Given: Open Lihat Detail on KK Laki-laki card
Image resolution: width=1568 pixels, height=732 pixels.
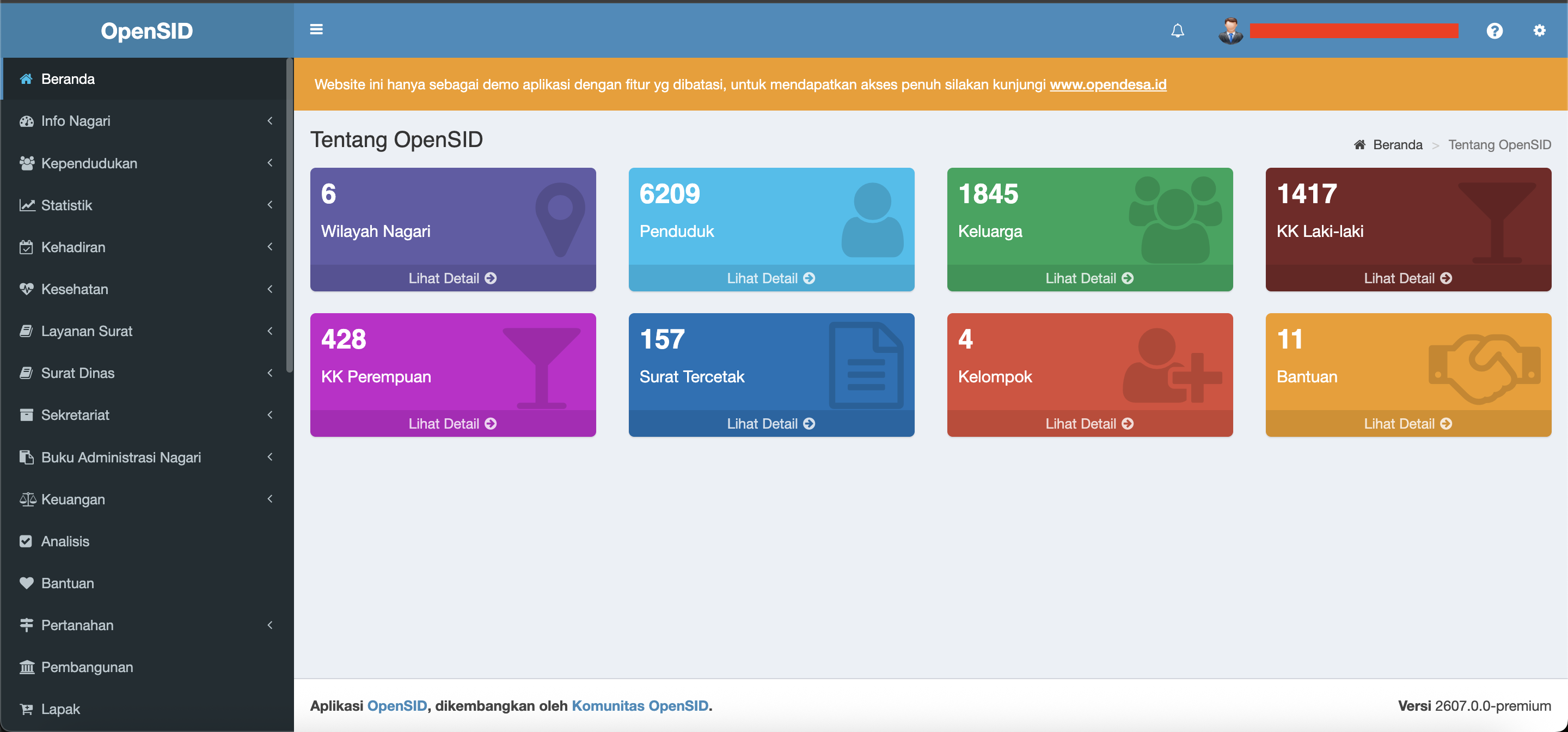Looking at the screenshot, I should [1408, 278].
